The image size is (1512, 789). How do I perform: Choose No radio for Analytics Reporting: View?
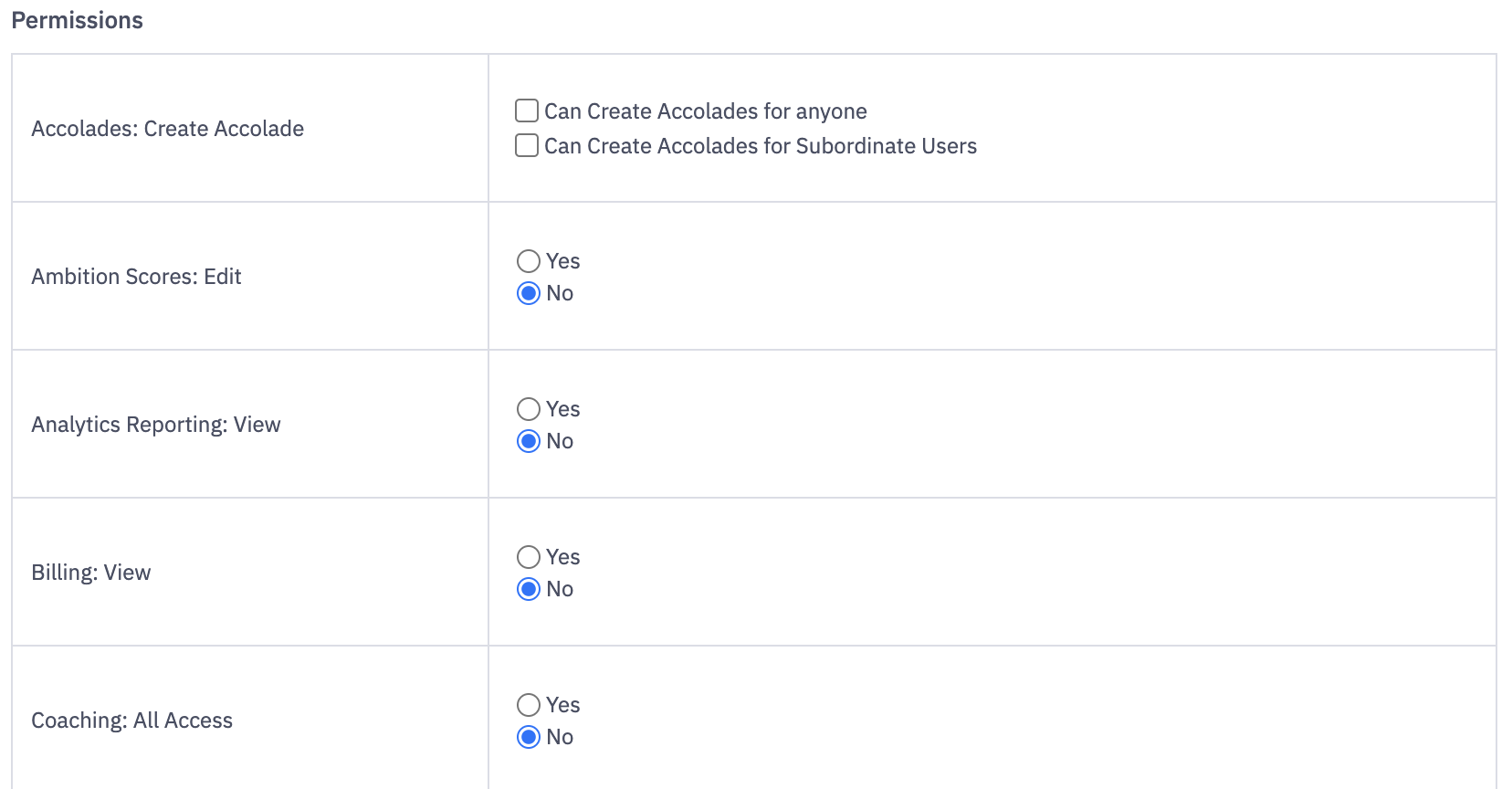coord(529,441)
